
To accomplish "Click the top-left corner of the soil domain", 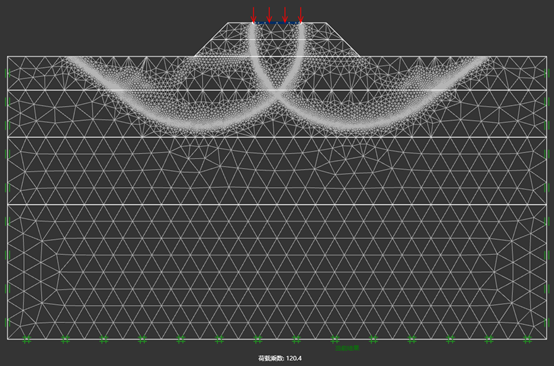I will point(7,56).
